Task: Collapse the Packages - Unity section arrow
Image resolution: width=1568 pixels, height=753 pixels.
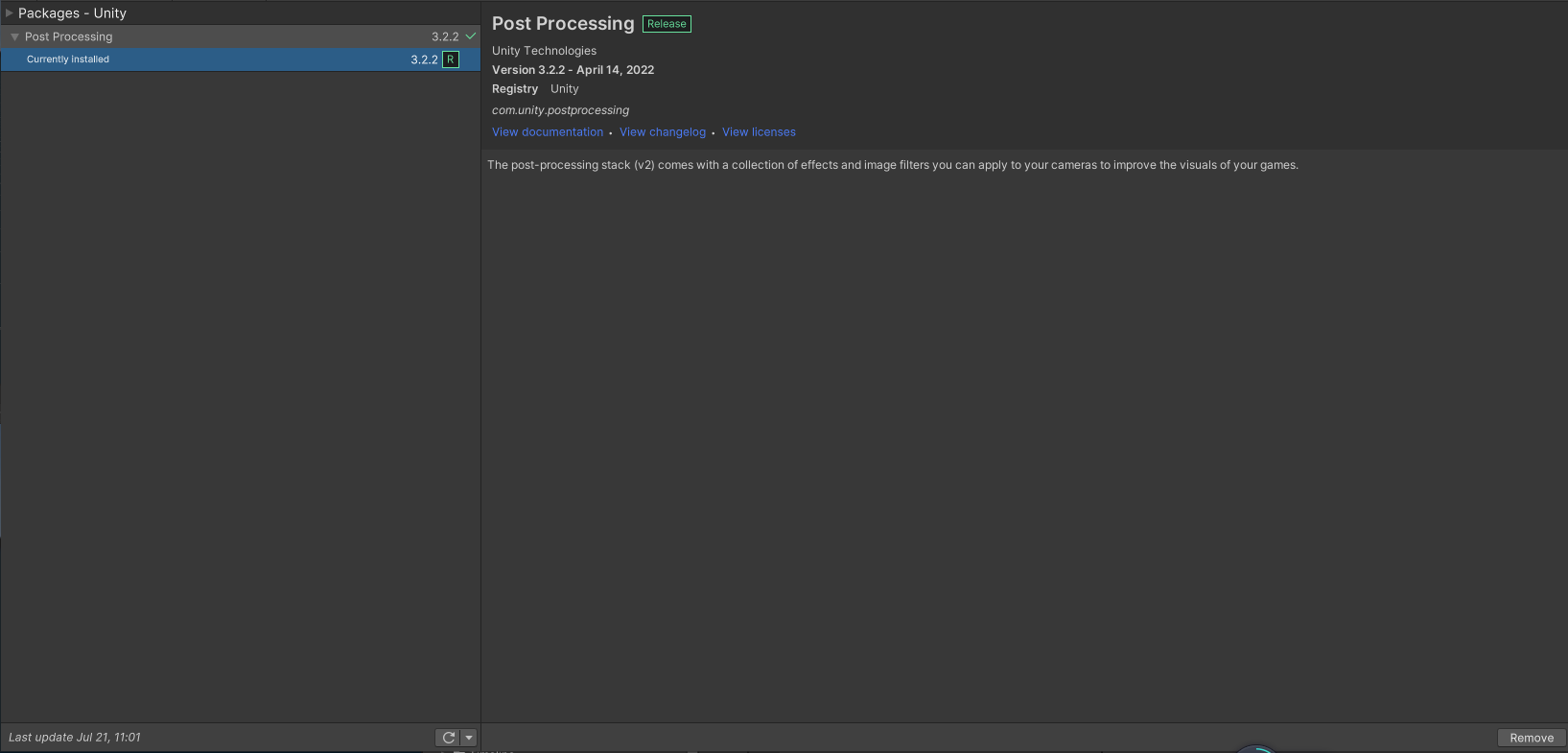Action: point(10,13)
